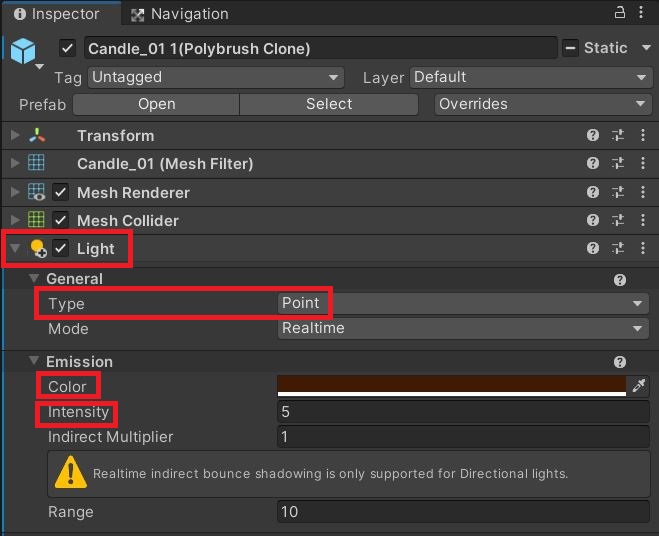Viewport: 659px width, 536px height.
Task: Switch to the Navigation tab
Action: tap(179, 14)
